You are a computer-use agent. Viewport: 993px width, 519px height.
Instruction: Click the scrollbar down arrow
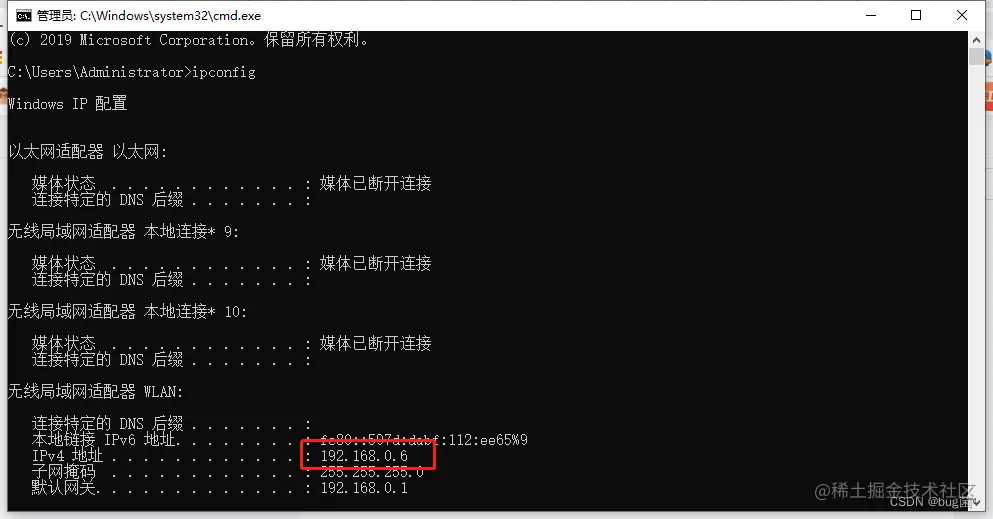(x=976, y=503)
